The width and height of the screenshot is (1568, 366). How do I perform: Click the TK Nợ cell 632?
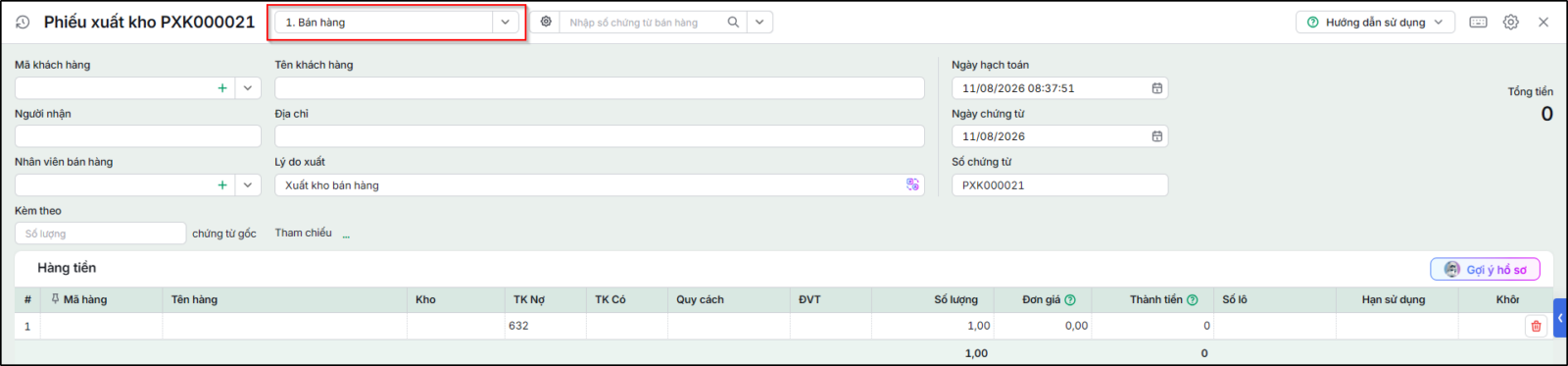pyautogui.click(x=546, y=326)
